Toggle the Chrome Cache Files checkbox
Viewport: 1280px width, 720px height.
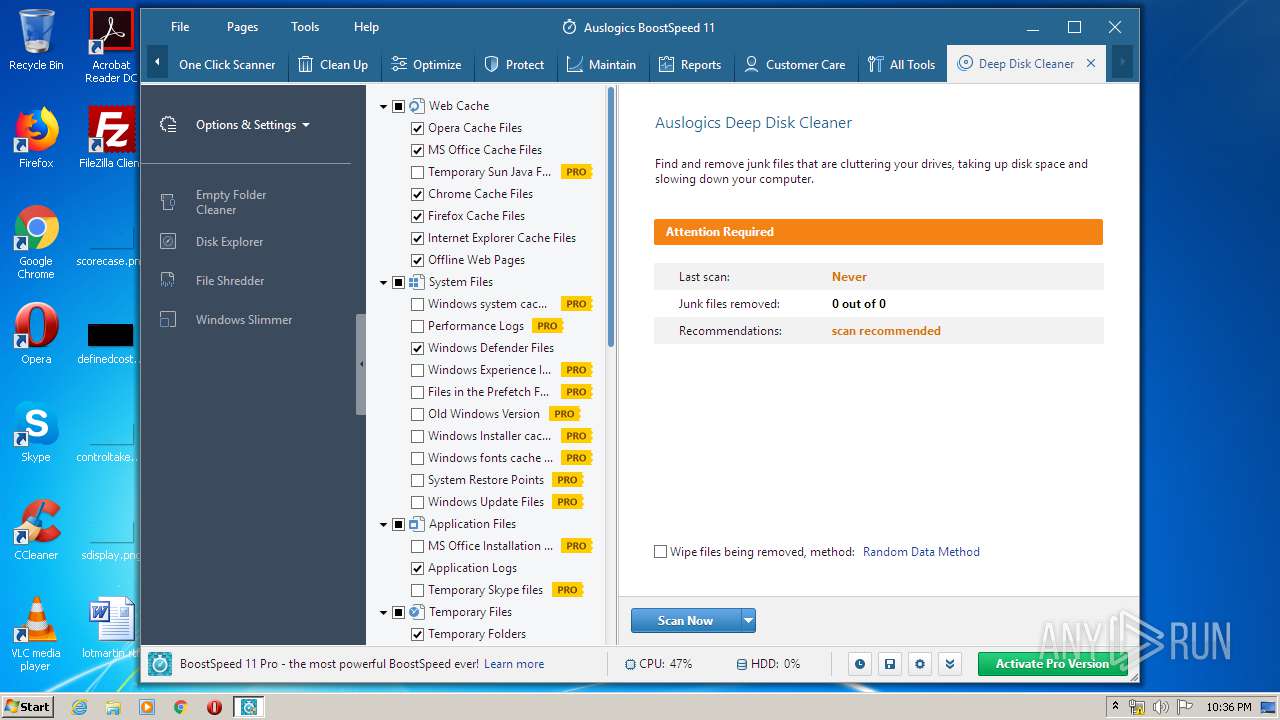[418, 194]
